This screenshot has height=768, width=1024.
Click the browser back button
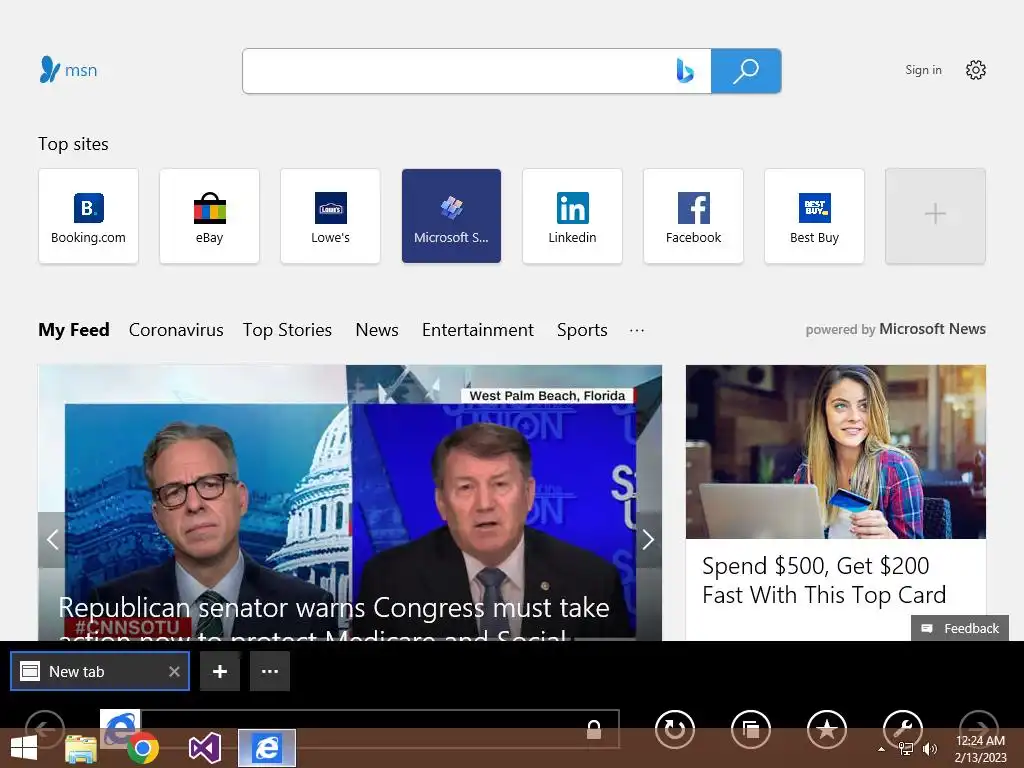click(x=44, y=729)
